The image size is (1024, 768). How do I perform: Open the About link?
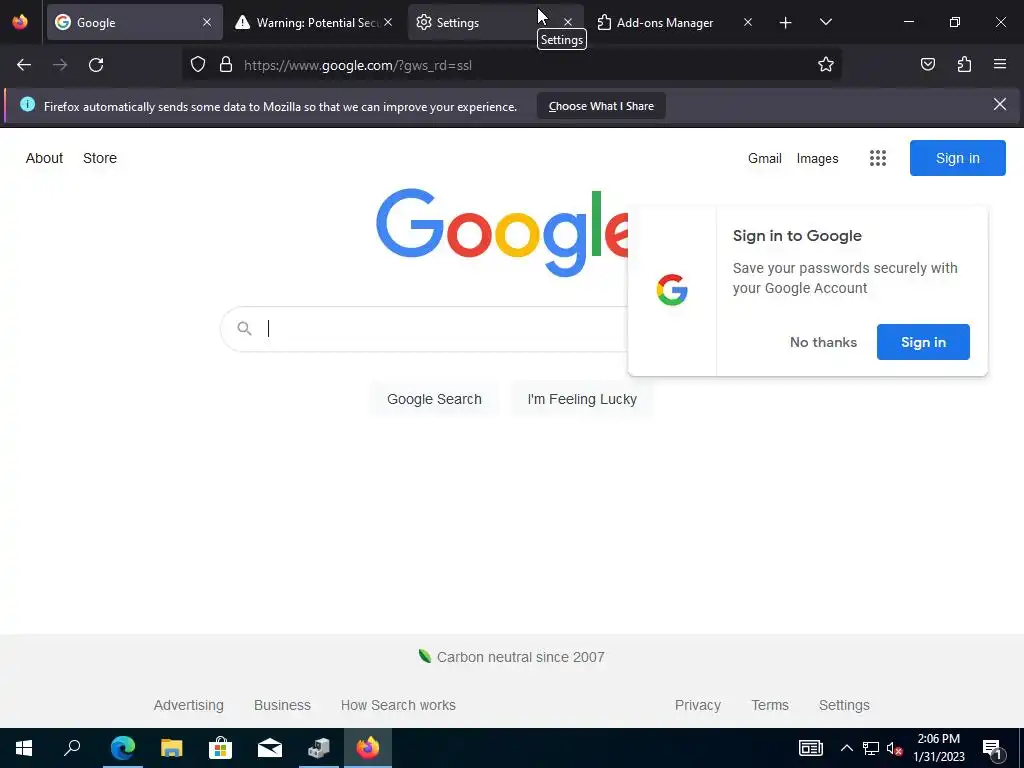tap(44, 158)
